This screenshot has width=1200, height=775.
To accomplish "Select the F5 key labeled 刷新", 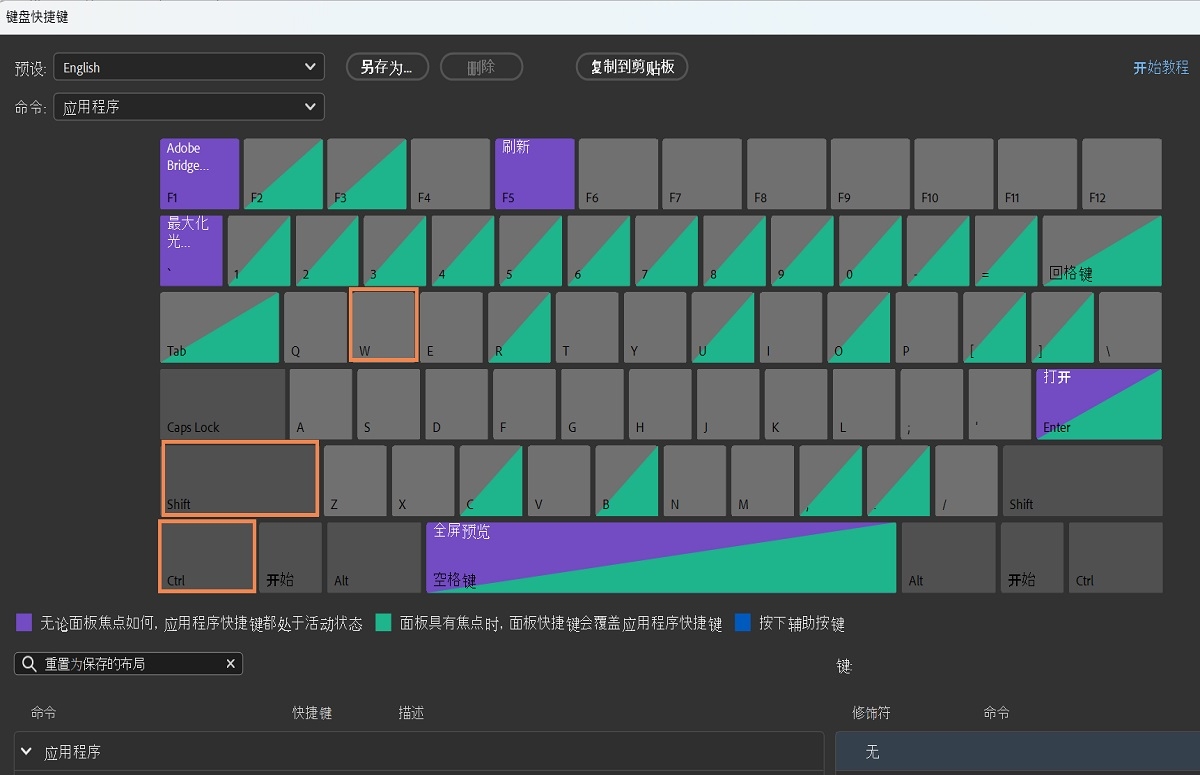I will click(x=534, y=173).
